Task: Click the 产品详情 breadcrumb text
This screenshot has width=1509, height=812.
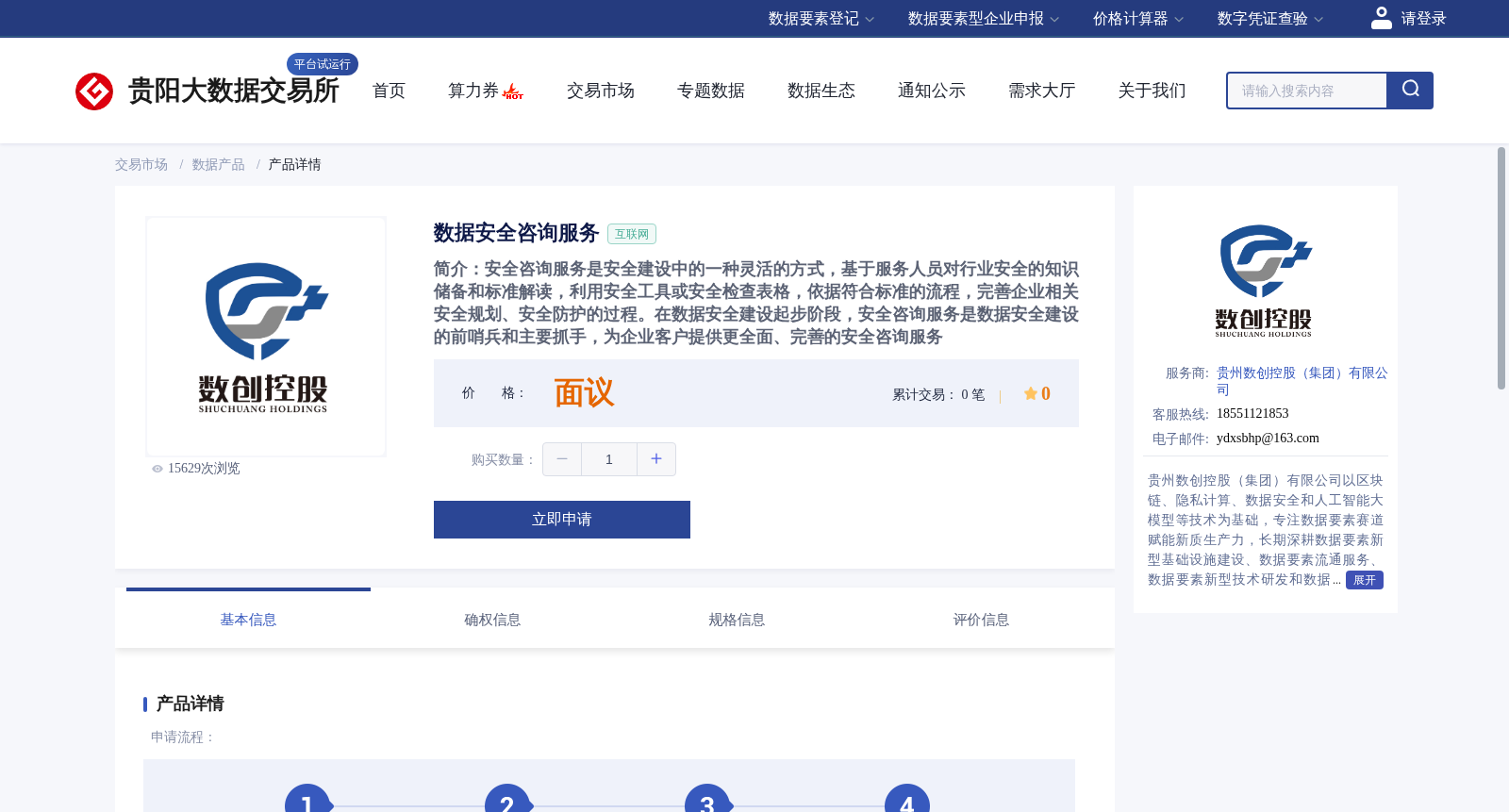Action: point(295,165)
